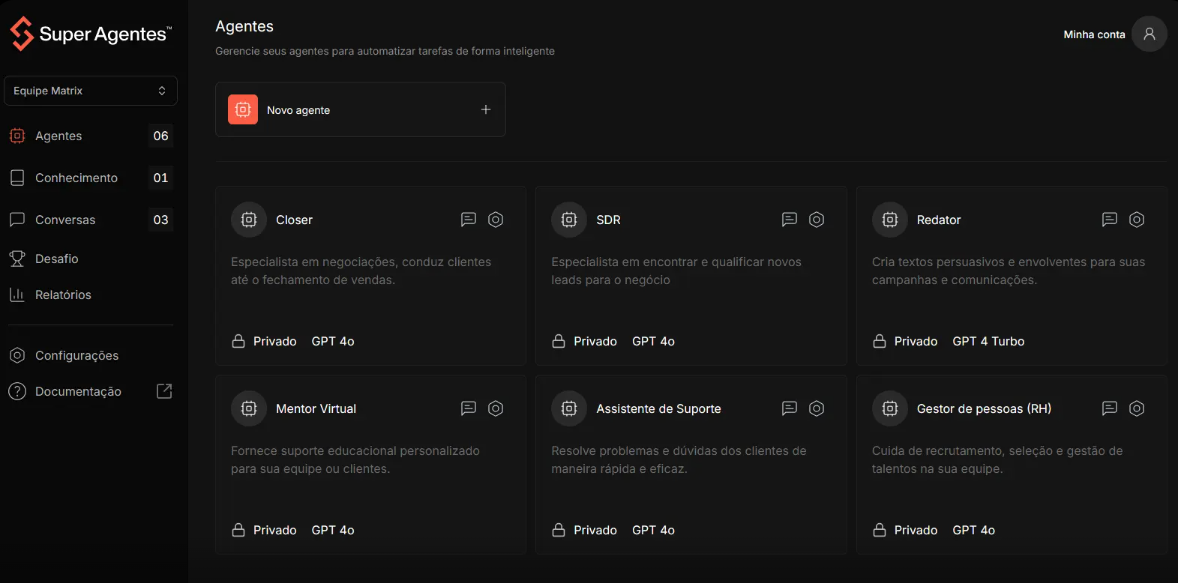
Task: Expand the Equipe Matrix team selector
Action: [x=91, y=91]
